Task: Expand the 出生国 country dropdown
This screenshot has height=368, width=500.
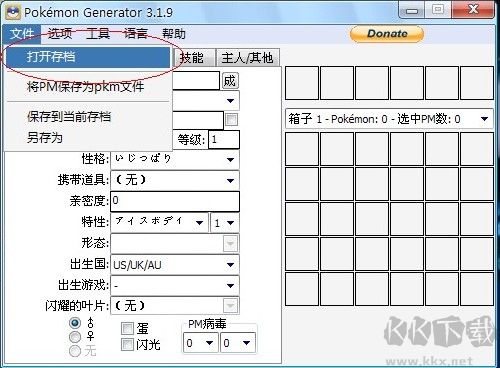Action: point(230,265)
